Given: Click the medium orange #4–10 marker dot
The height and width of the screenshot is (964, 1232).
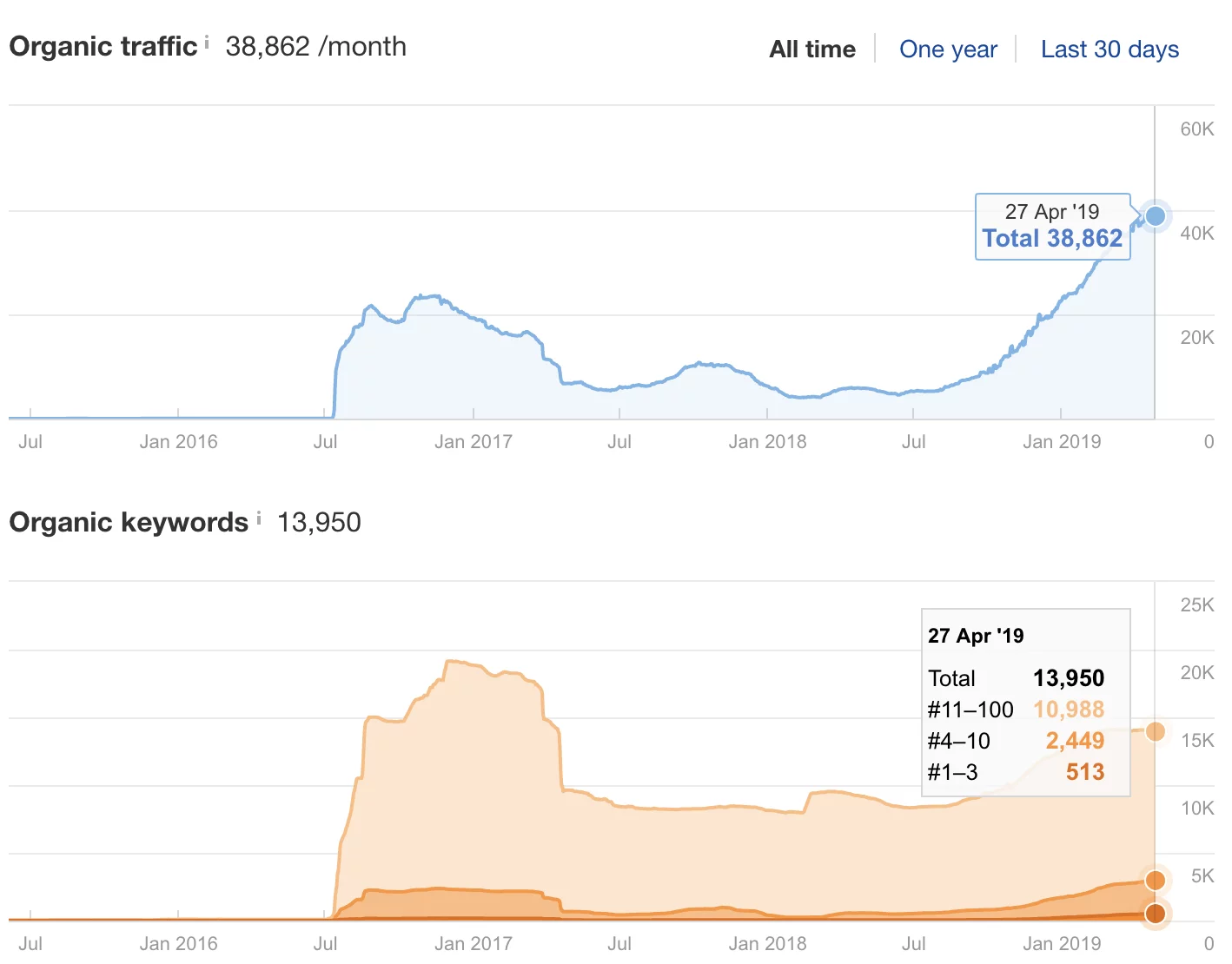Looking at the screenshot, I should click(x=1155, y=881).
